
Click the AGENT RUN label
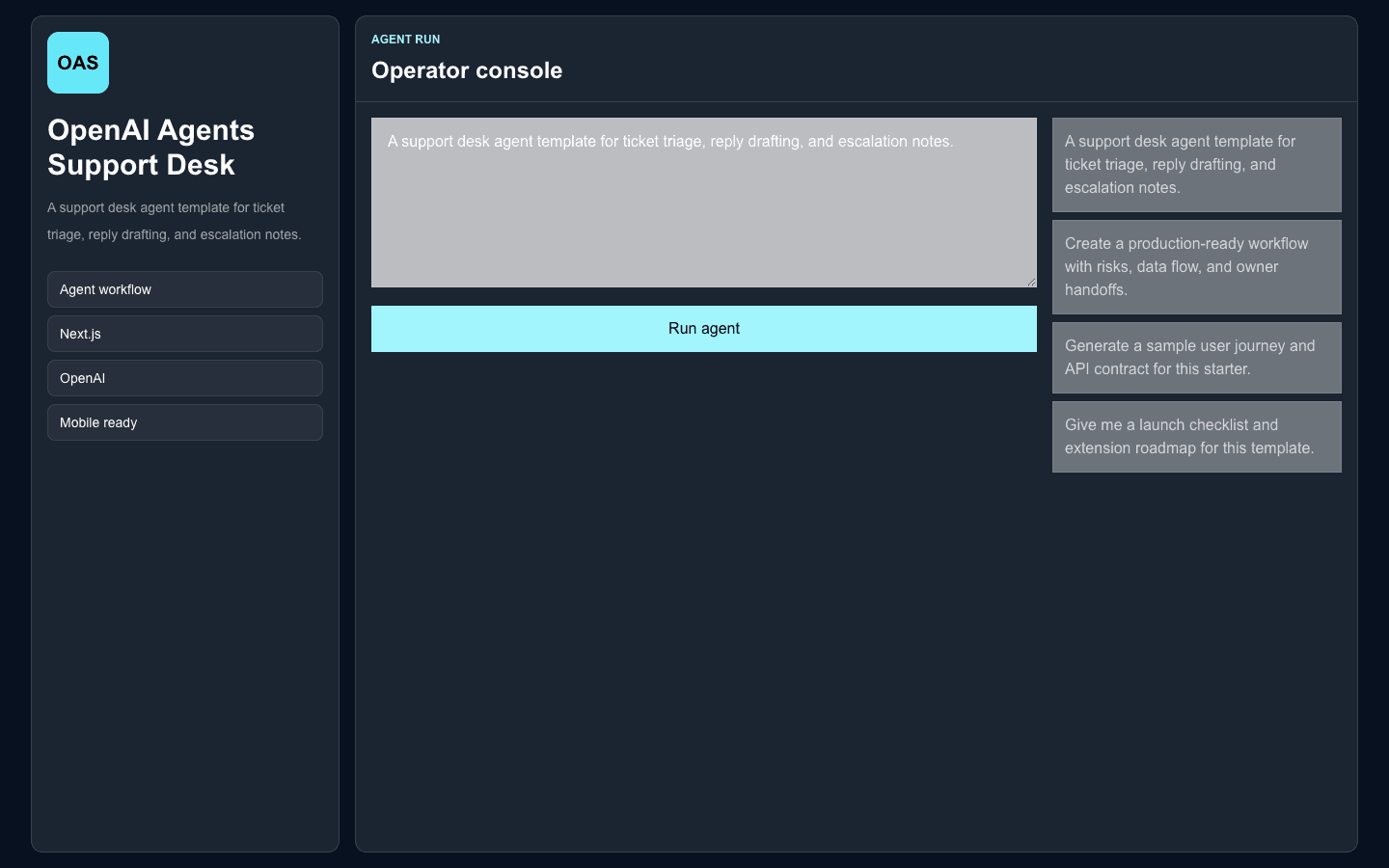pyautogui.click(x=406, y=40)
